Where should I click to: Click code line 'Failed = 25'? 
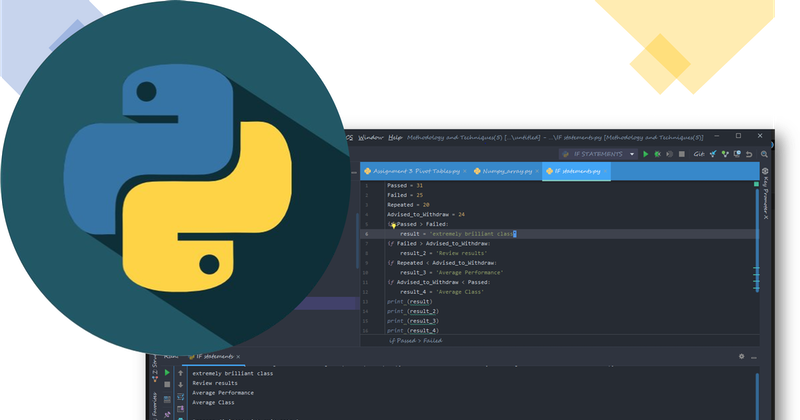(x=405, y=195)
